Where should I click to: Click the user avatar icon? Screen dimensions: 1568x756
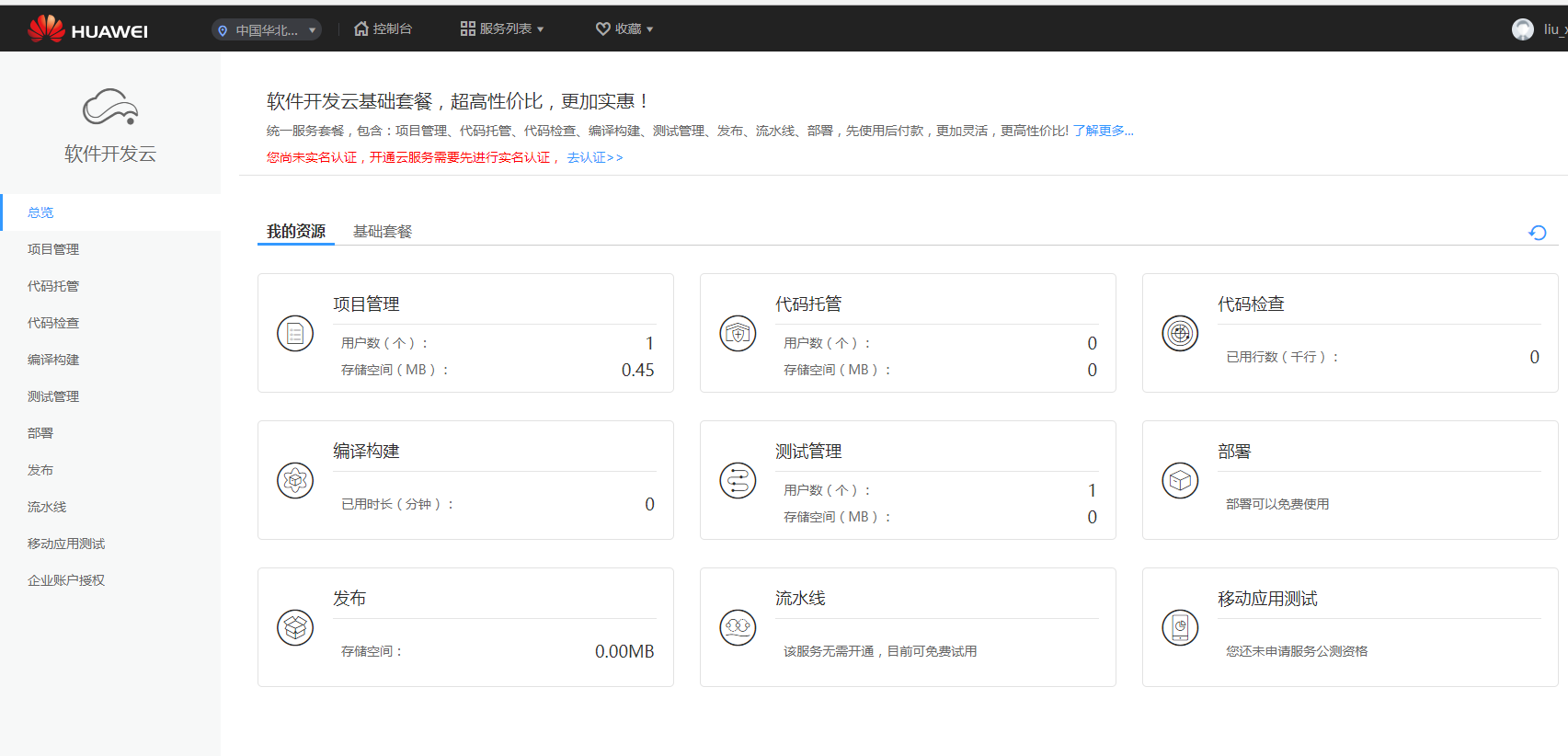pyautogui.click(x=1523, y=29)
